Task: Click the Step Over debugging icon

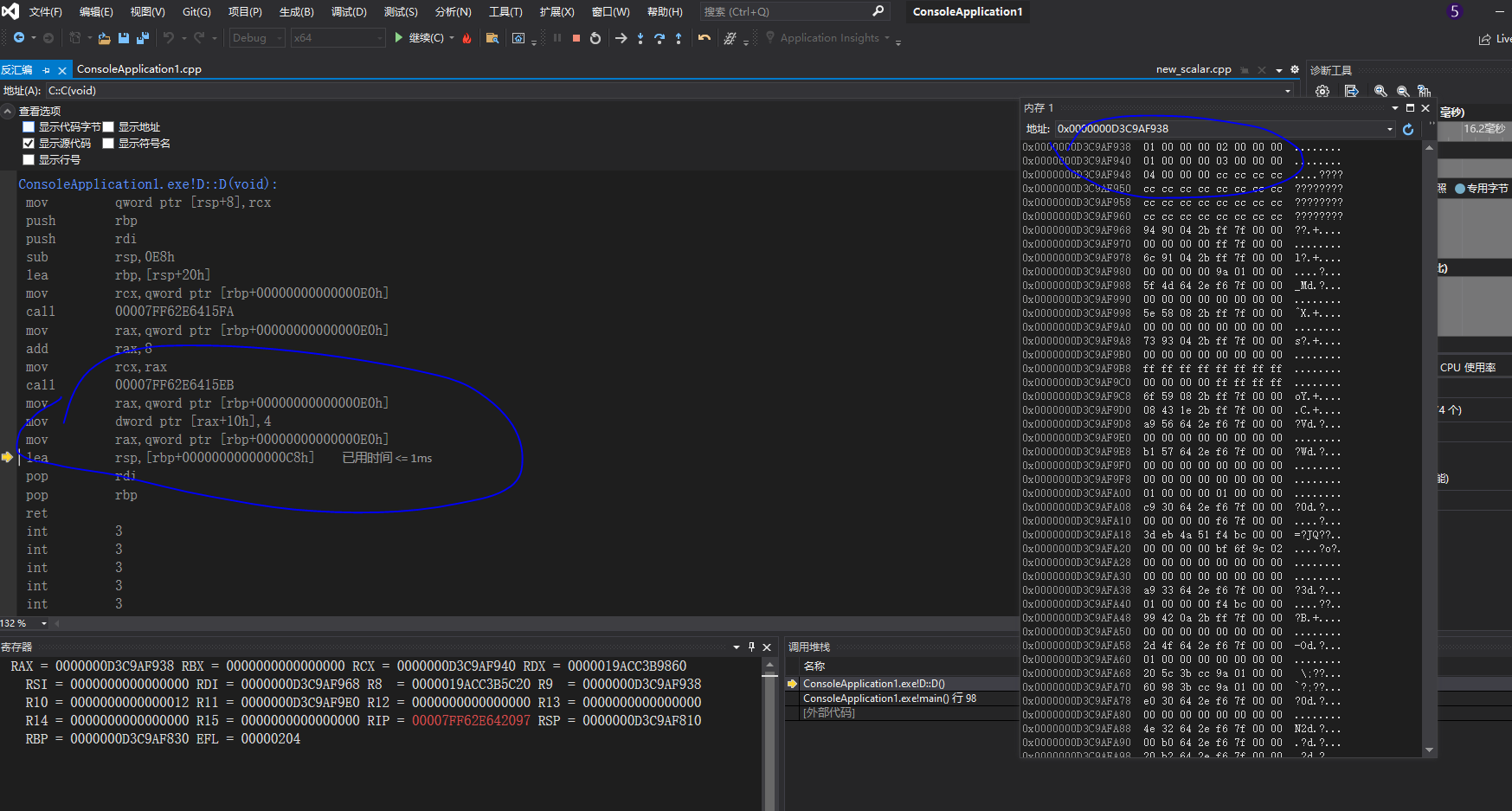Action: 659,38
